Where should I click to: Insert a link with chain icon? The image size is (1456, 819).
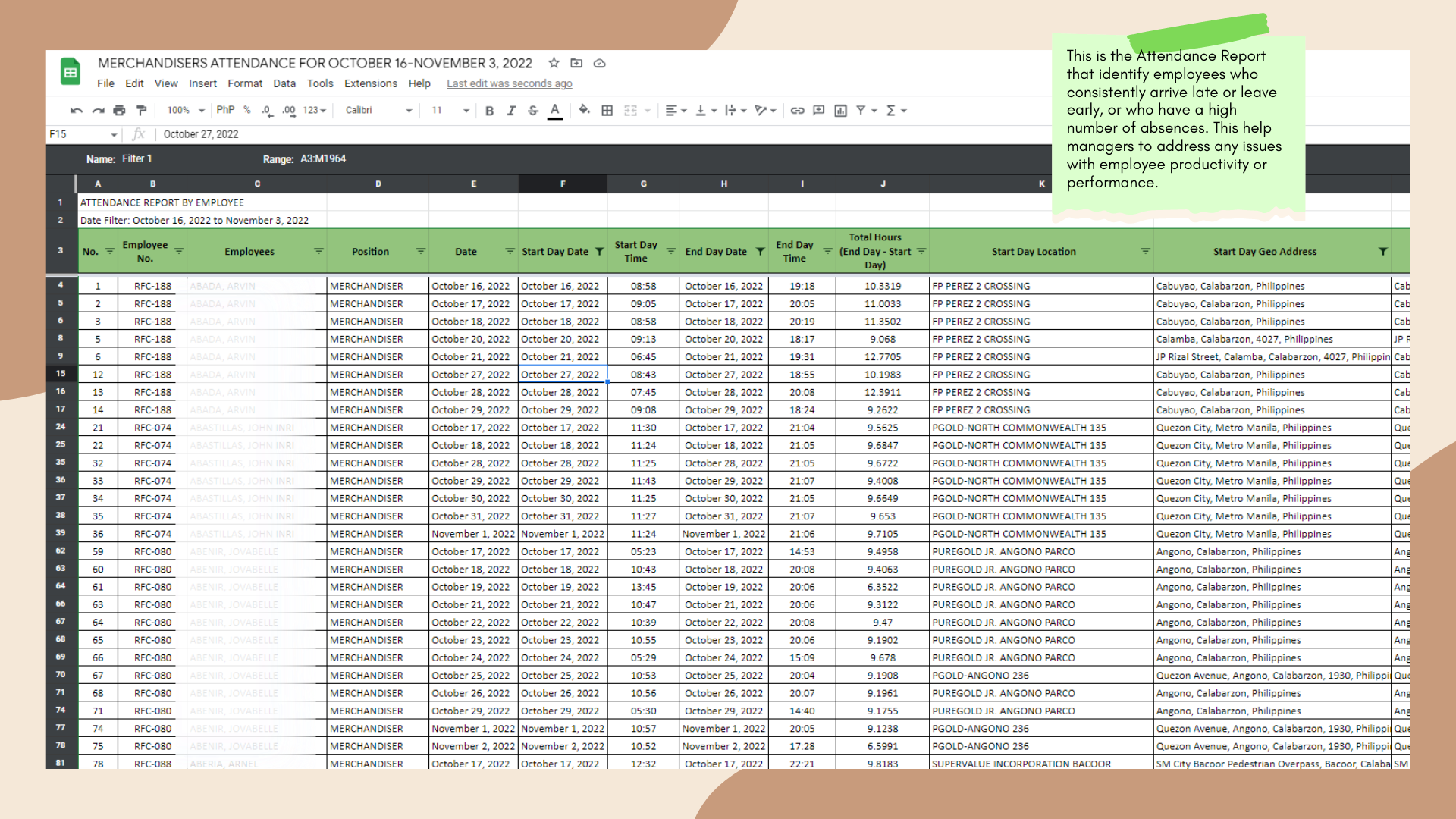[797, 111]
